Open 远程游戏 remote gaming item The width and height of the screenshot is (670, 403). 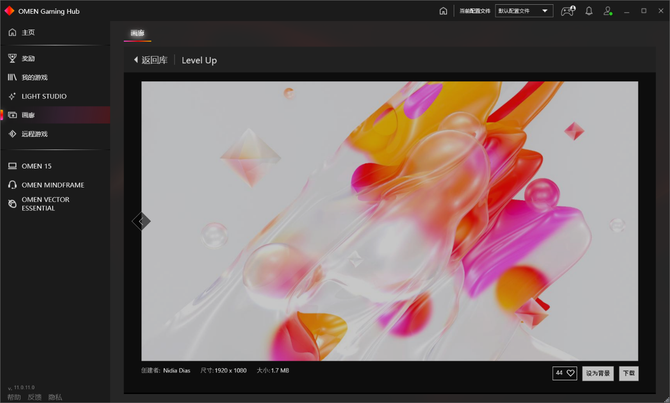click(55, 134)
